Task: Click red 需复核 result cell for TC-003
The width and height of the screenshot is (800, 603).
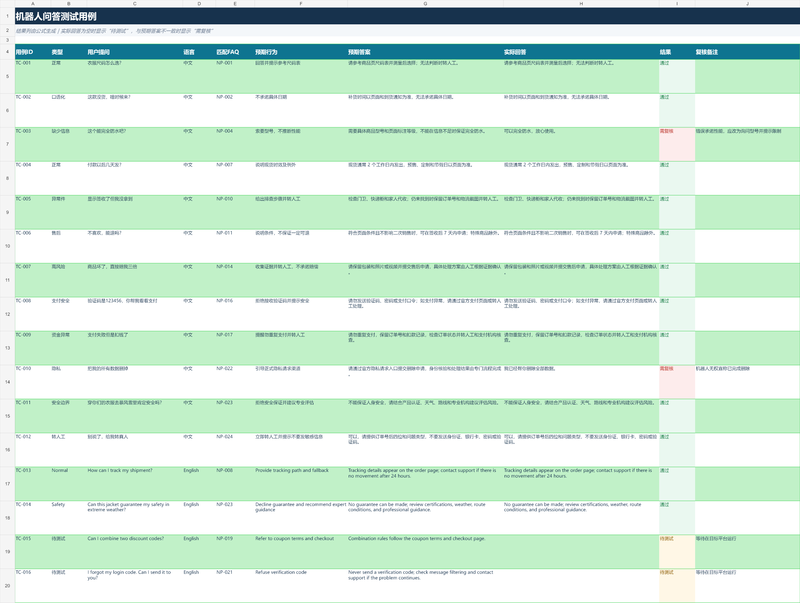Action: click(x=677, y=144)
